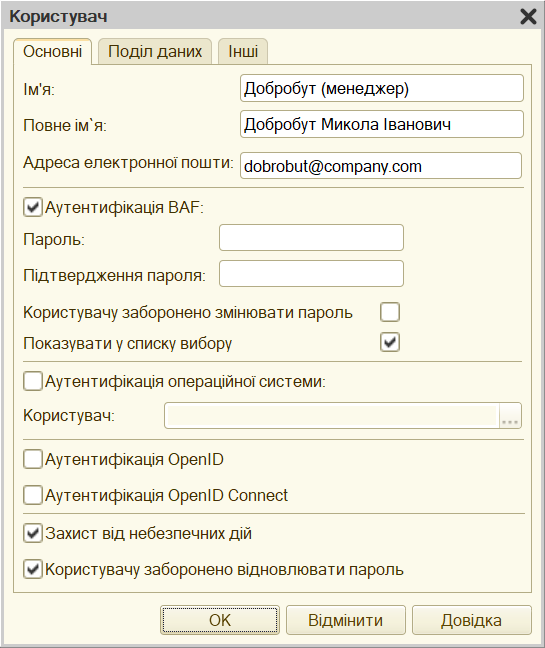The image size is (545, 648).
Task: Click the Пароль: label
Action: 54,239
